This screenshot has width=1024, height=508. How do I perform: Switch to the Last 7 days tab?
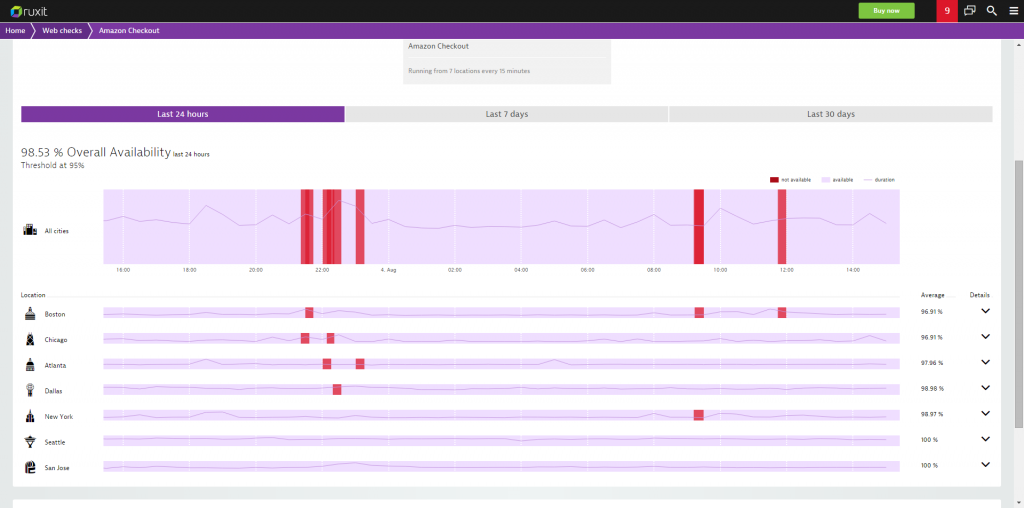point(507,114)
